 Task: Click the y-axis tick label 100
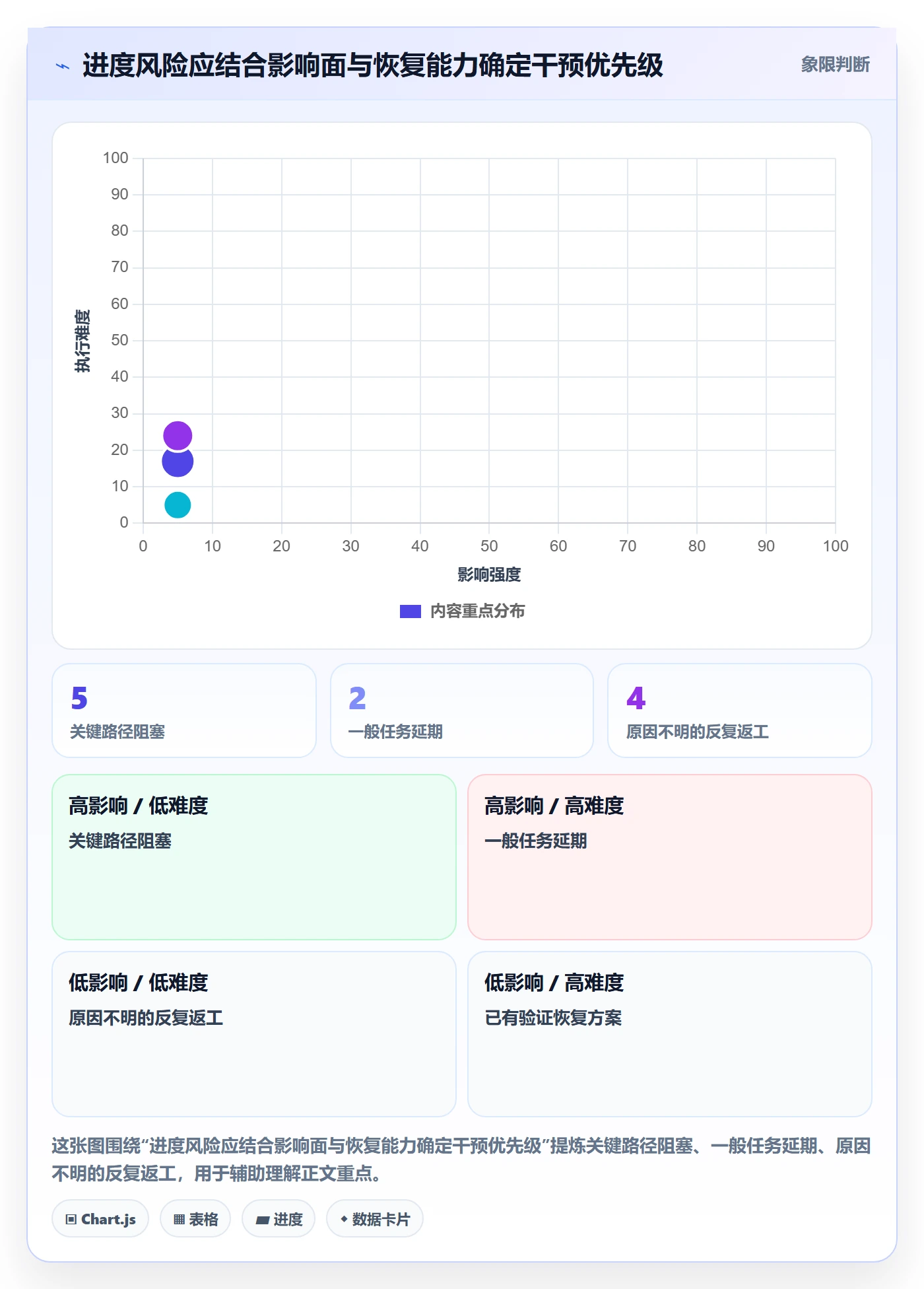pos(115,158)
